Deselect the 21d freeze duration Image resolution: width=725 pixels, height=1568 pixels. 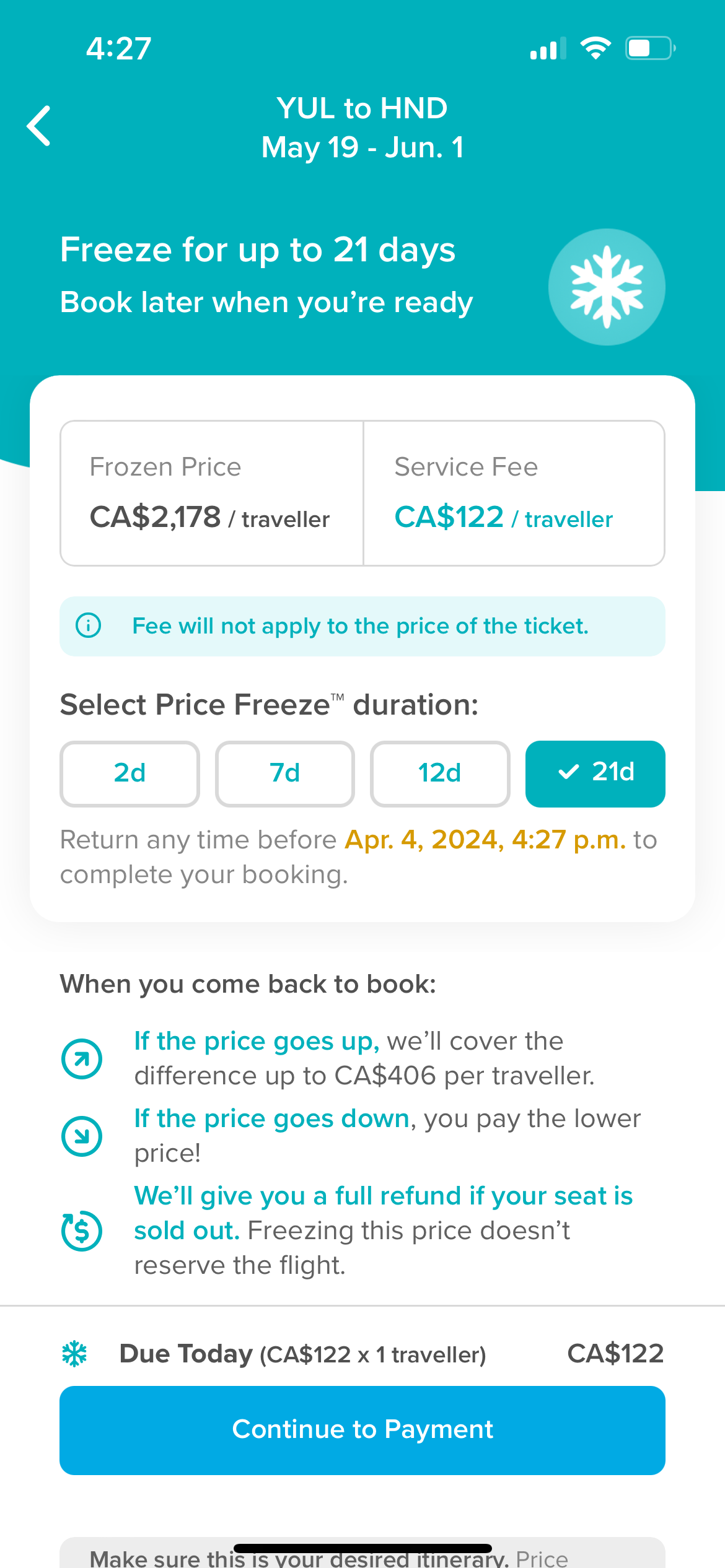pos(595,773)
